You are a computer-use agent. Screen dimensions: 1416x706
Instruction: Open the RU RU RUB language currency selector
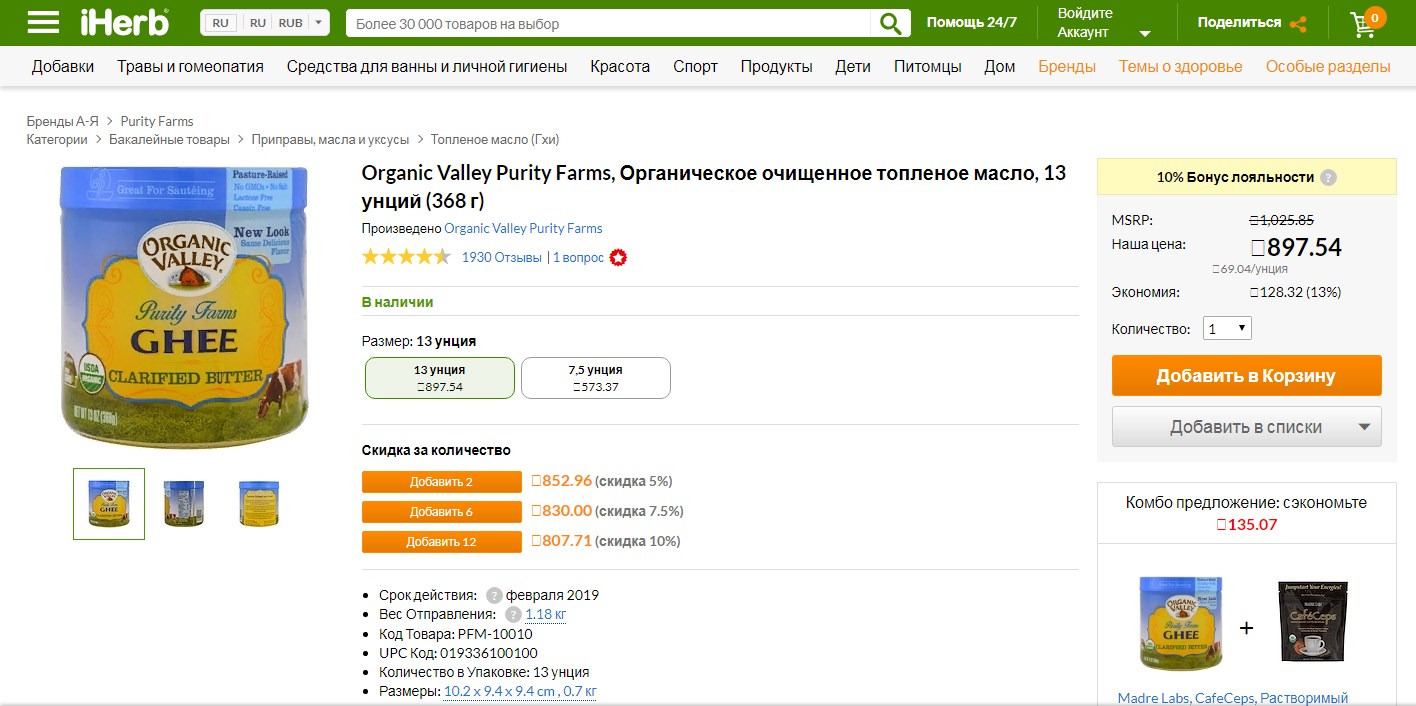pyautogui.click(x=265, y=23)
